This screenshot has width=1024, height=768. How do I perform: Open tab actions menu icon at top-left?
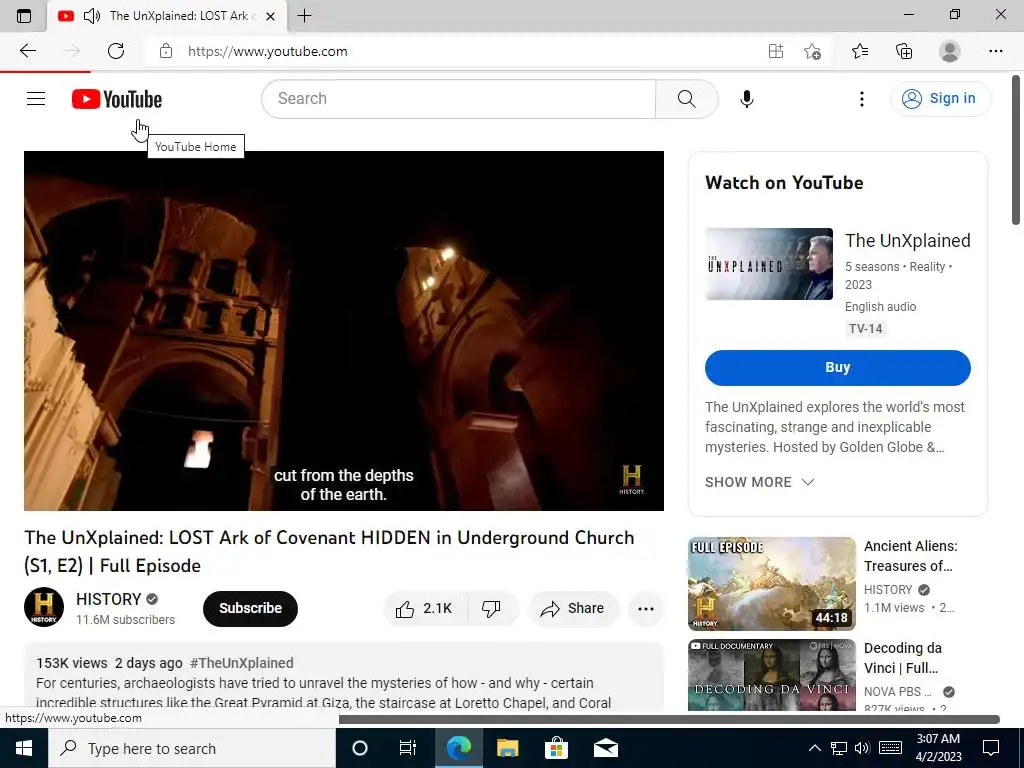pos(24,16)
